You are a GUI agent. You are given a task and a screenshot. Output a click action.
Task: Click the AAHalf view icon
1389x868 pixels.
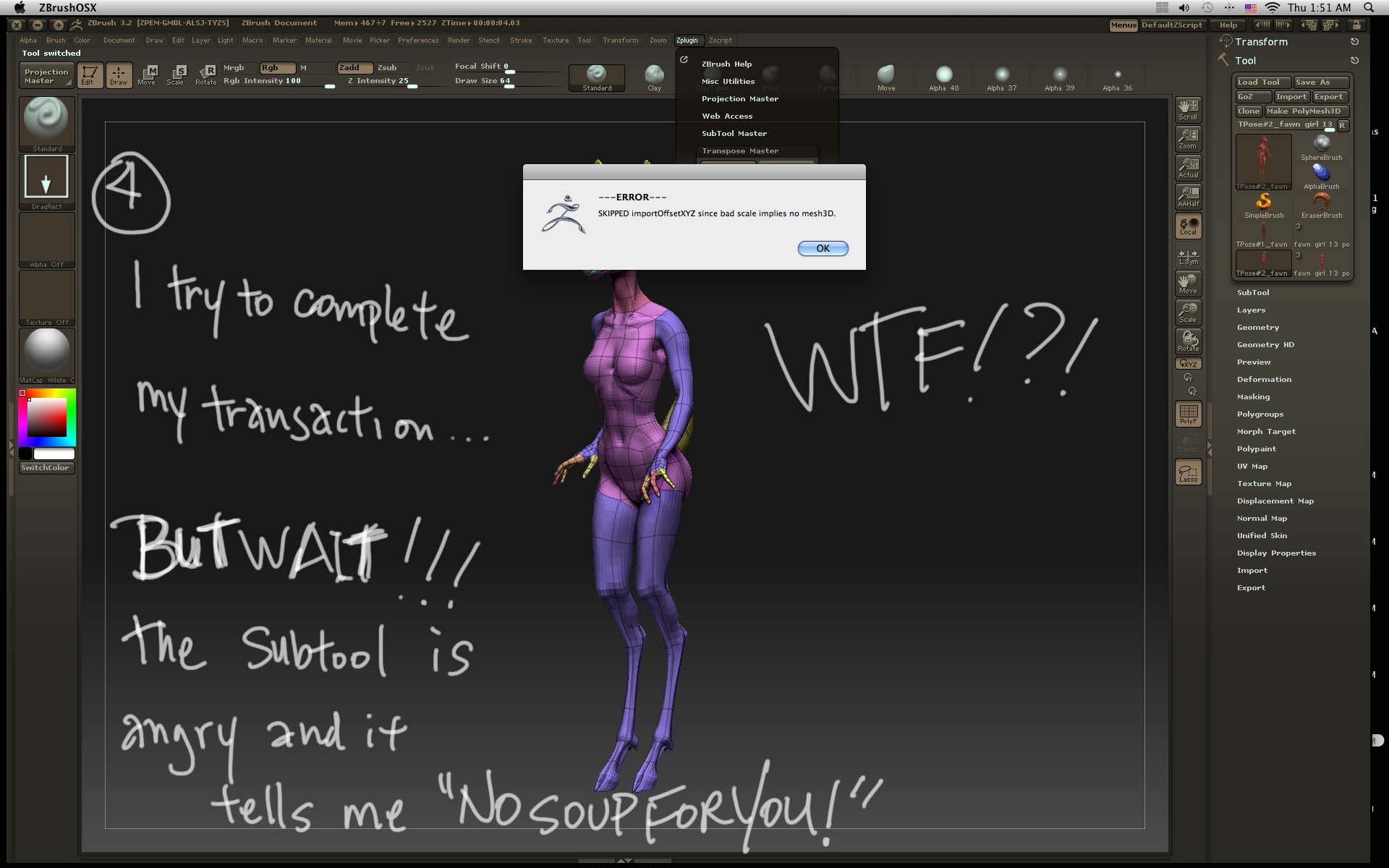point(1188,196)
